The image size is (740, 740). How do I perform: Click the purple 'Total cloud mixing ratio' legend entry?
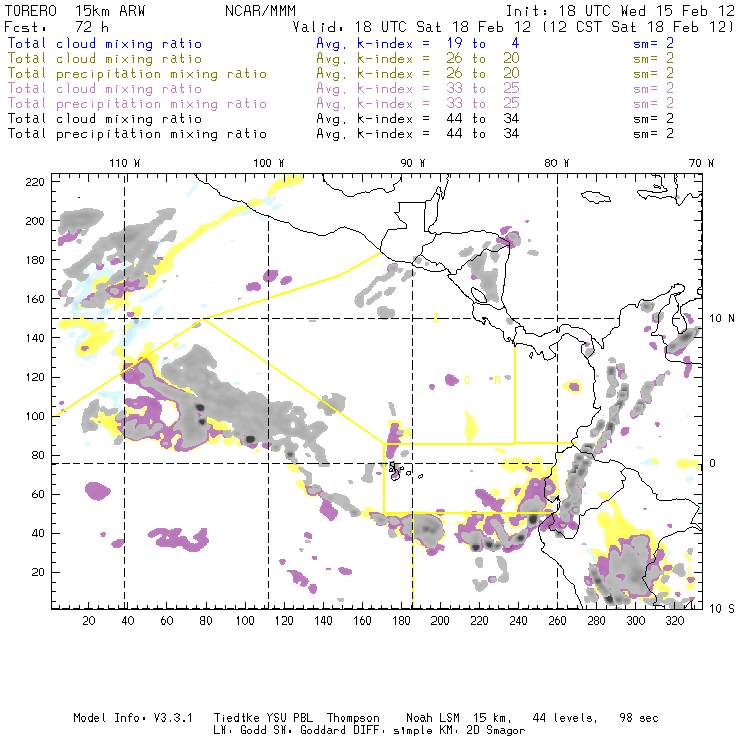pyautogui.click(x=105, y=89)
